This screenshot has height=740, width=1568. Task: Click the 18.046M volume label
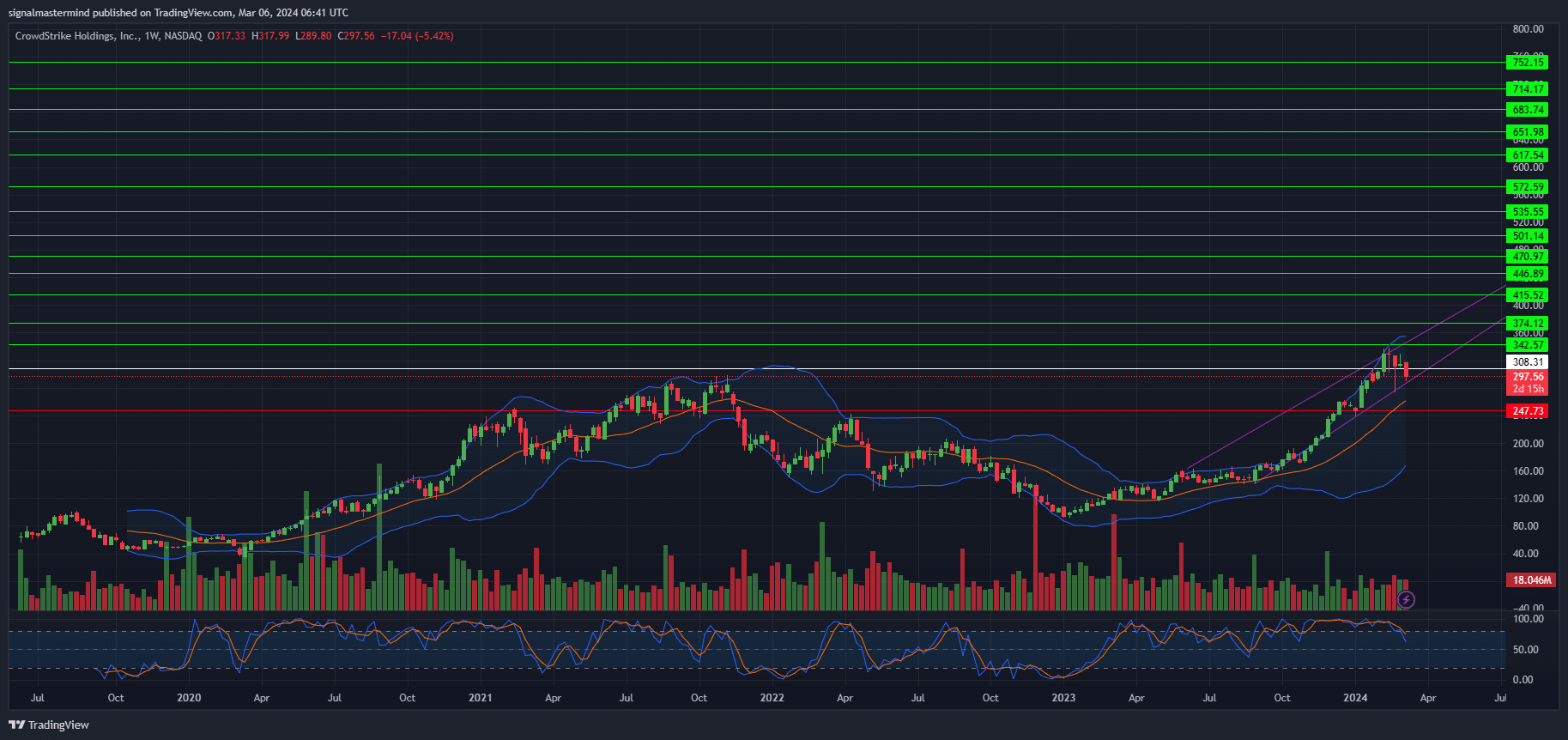[1532, 580]
